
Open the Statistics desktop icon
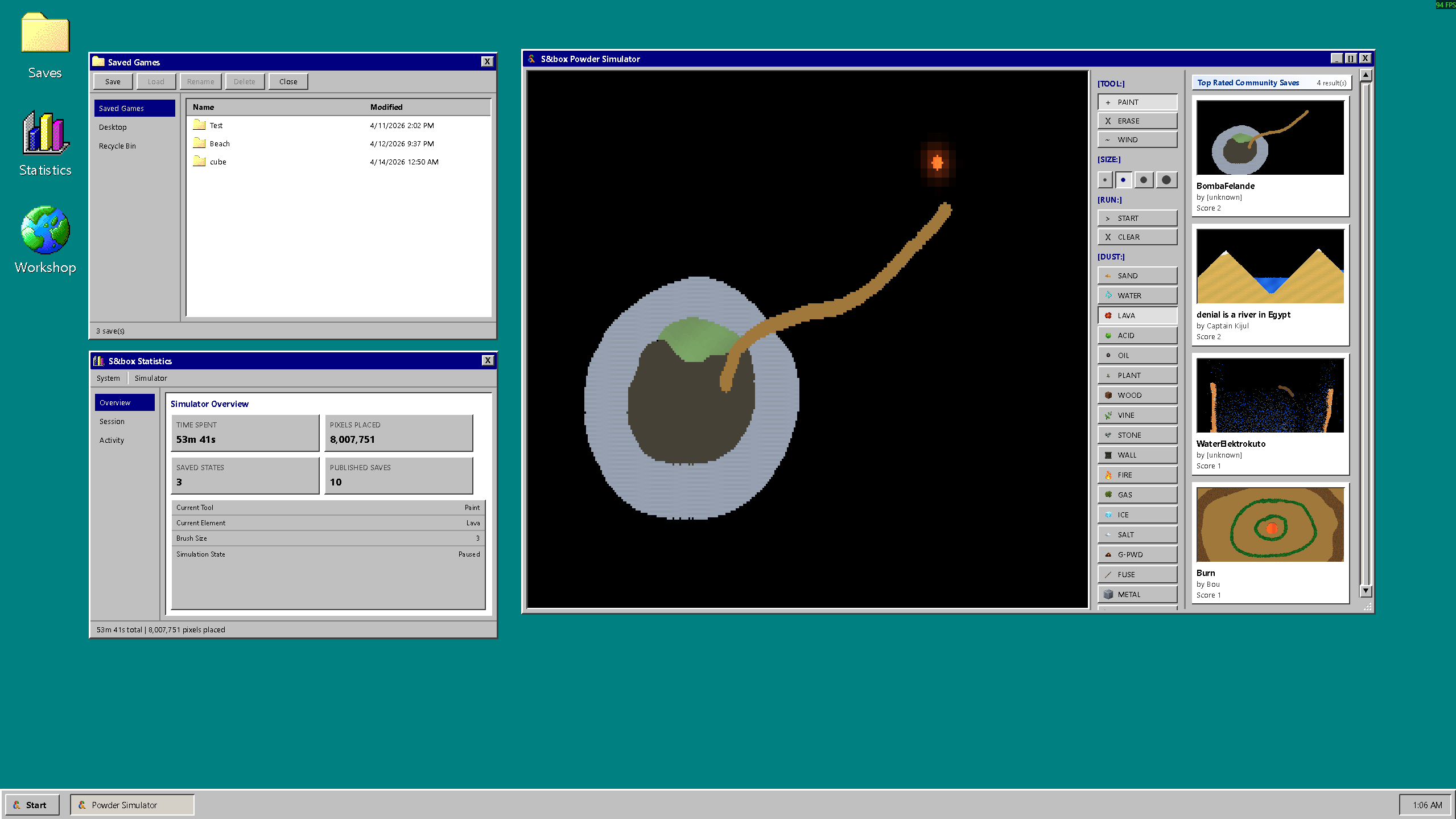coord(45,143)
